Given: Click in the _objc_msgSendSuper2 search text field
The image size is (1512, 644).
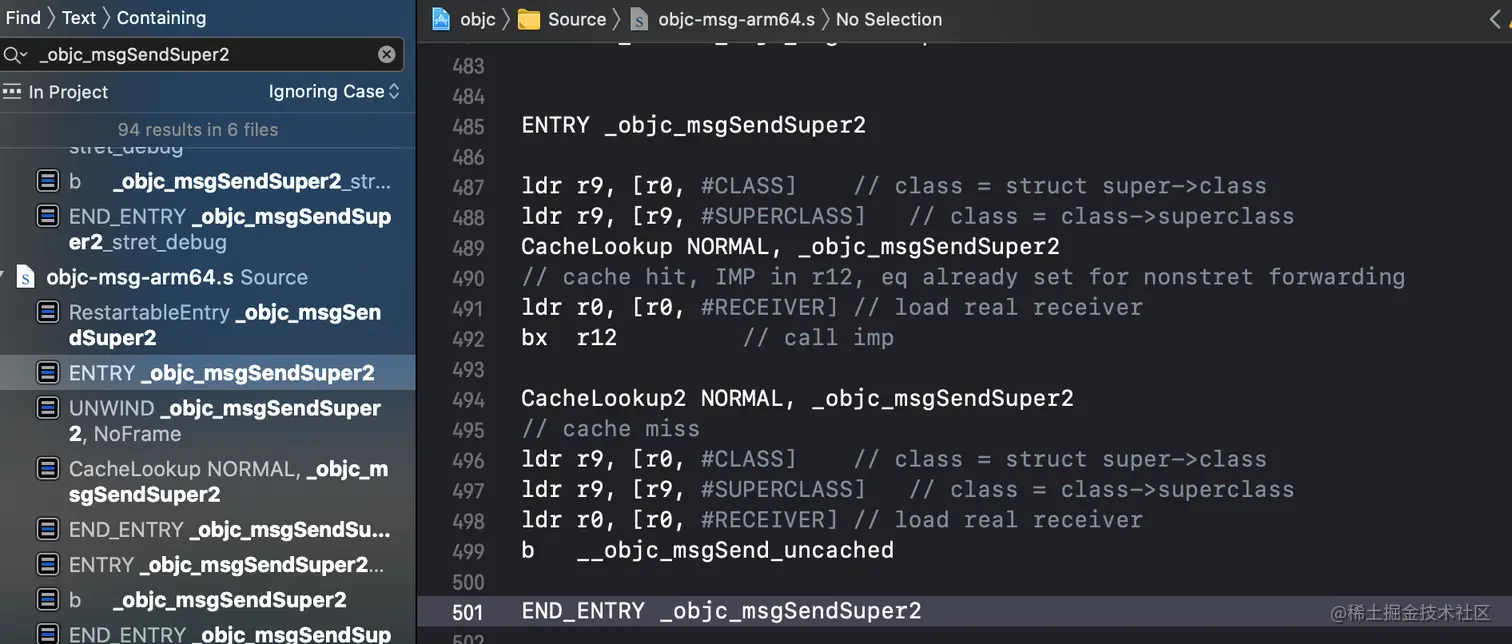Looking at the screenshot, I should click(x=200, y=55).
